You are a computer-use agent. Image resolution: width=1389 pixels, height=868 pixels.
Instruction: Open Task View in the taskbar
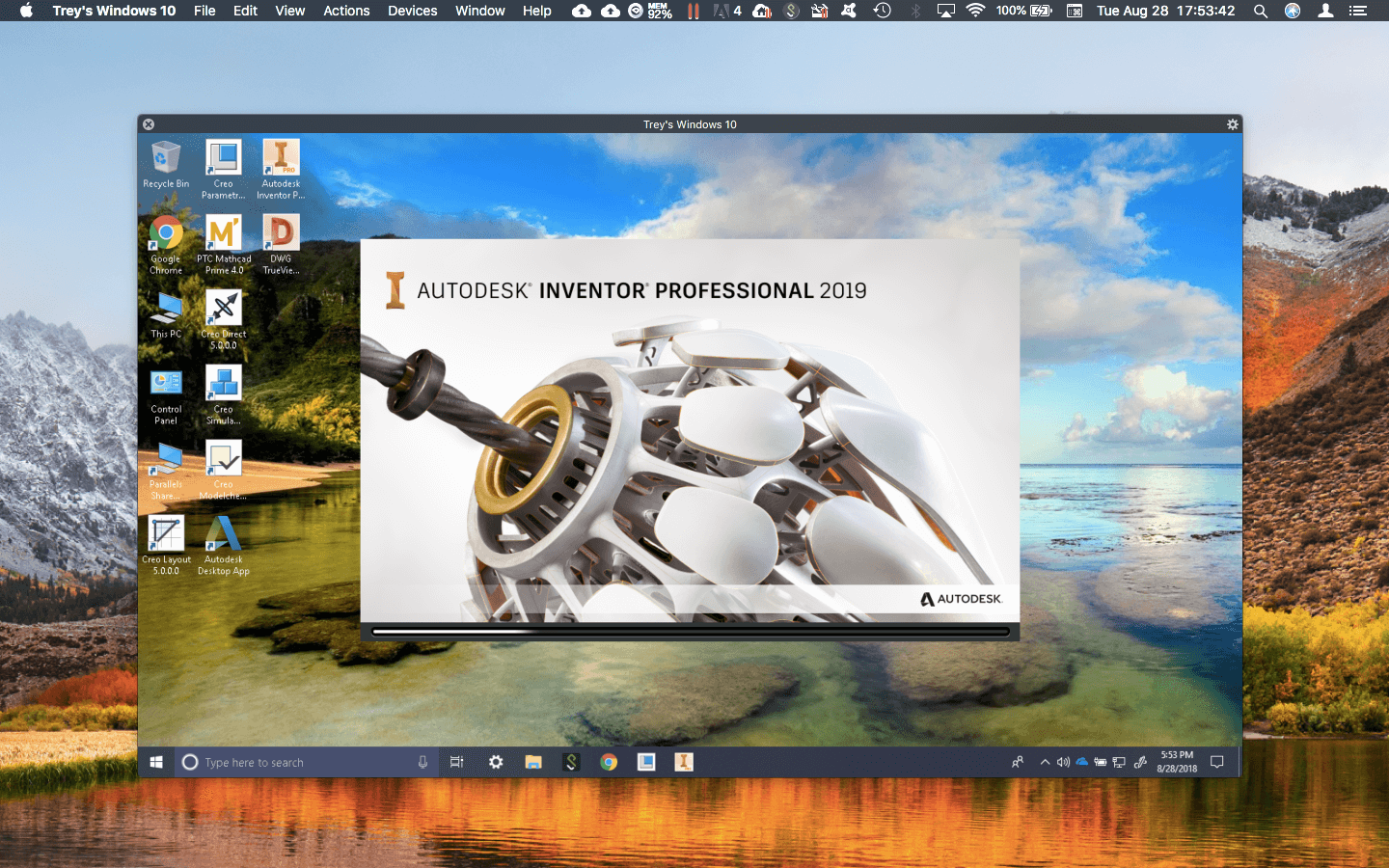tap(457, 762)
